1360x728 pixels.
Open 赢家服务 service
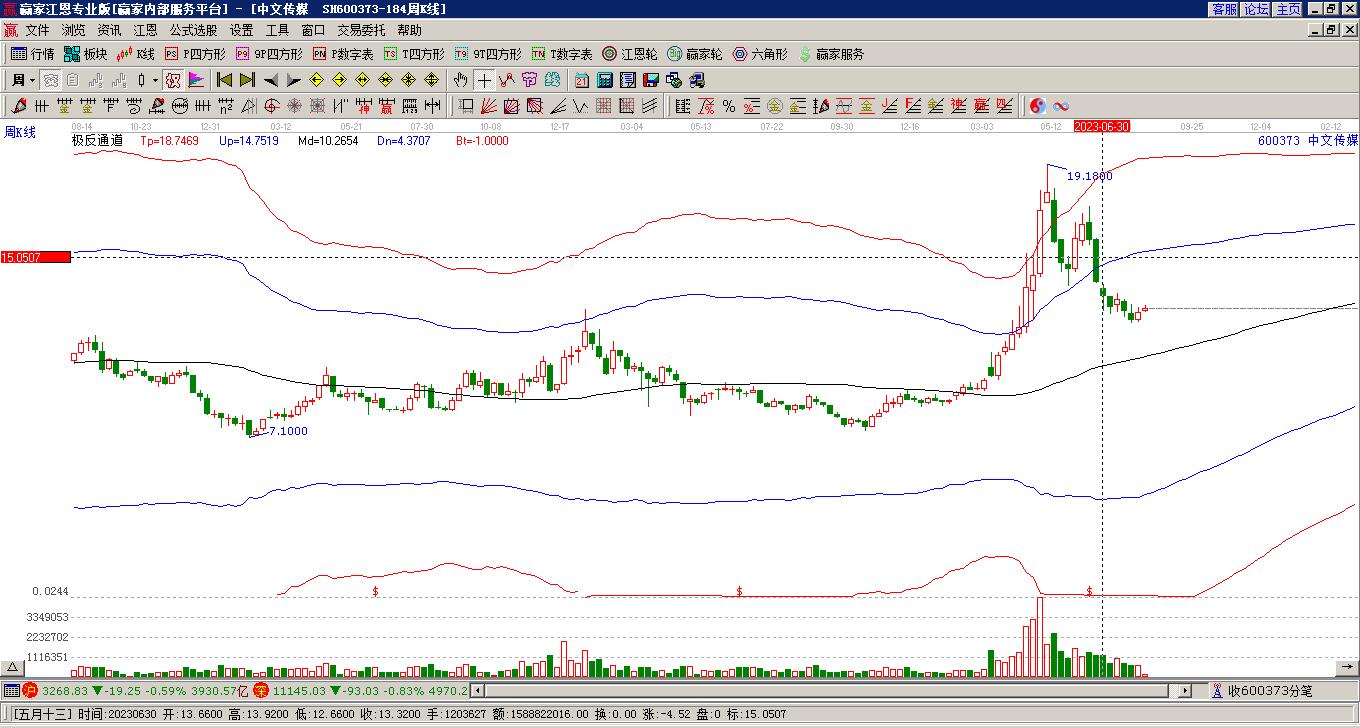(831, 54)
